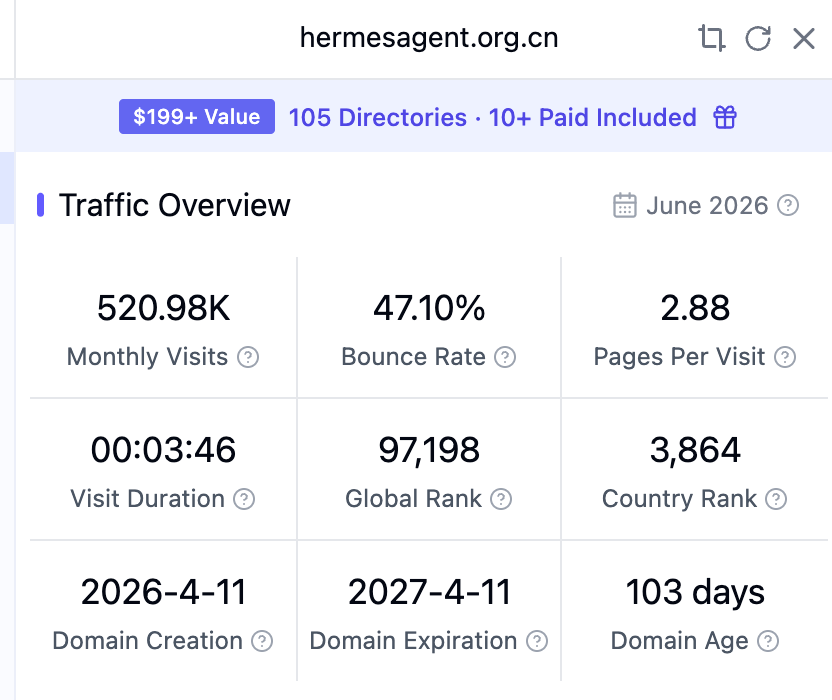Click Pages Per Visit help icon
Viewport: 832px width, 700px height.
785,357
